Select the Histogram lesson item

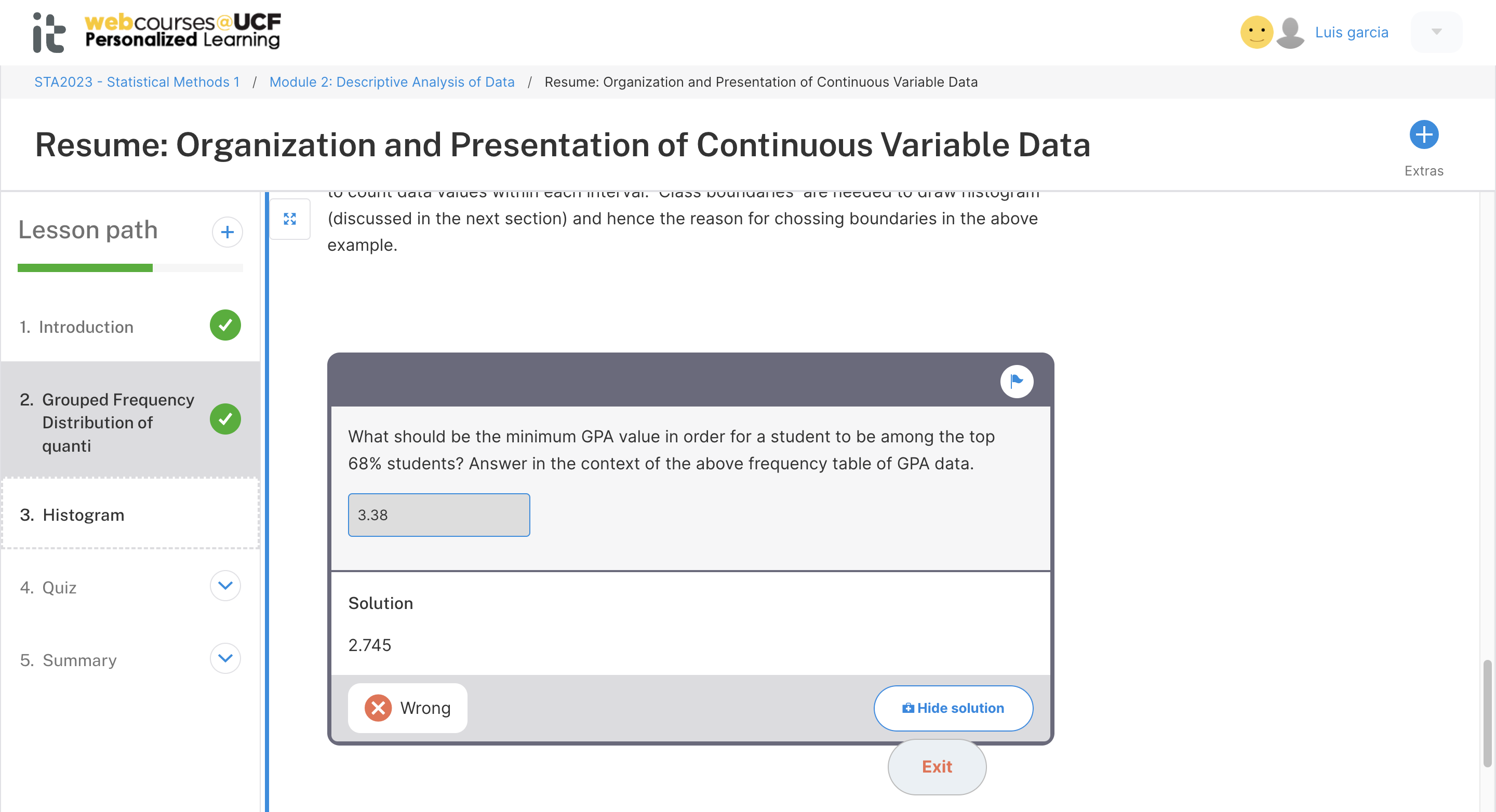point(131,514)
